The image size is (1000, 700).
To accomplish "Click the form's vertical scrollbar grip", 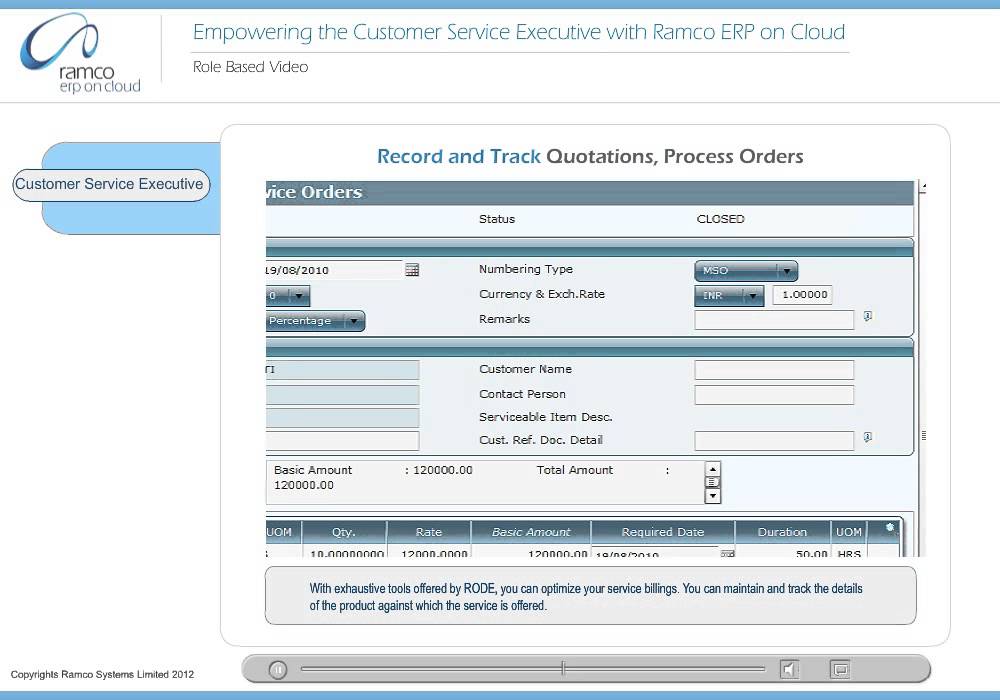I will 923,436.
